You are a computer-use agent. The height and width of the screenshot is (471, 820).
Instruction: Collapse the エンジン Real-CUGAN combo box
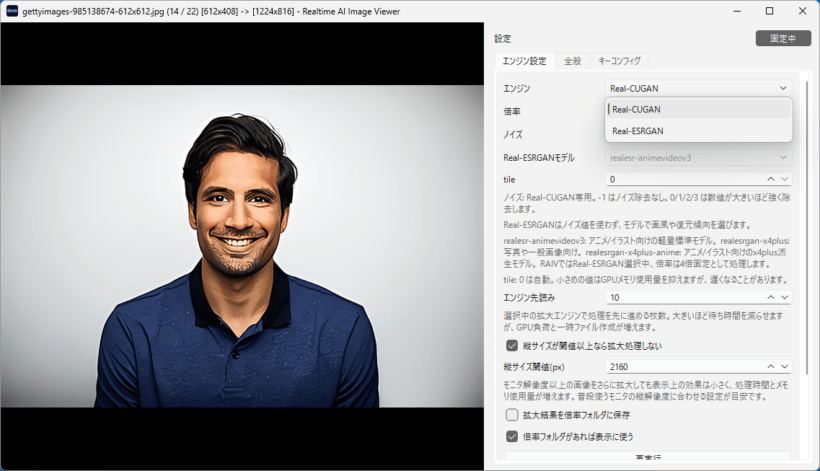tap(698, 88)
